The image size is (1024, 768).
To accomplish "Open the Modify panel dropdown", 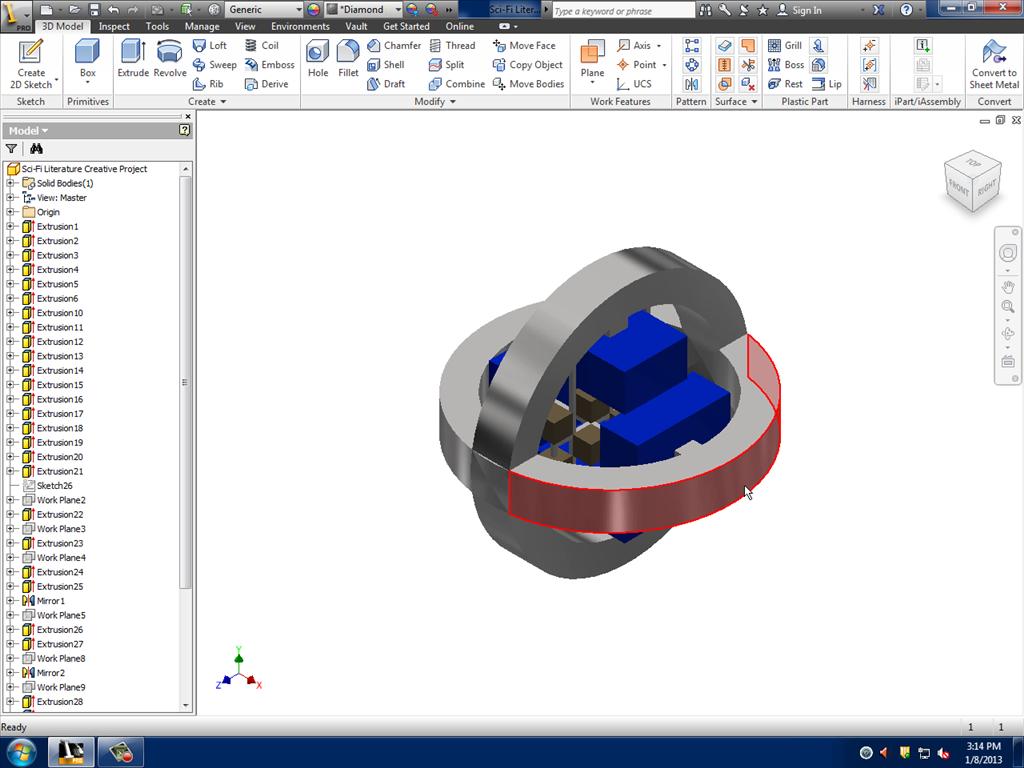I will click(x=435, y=101).
